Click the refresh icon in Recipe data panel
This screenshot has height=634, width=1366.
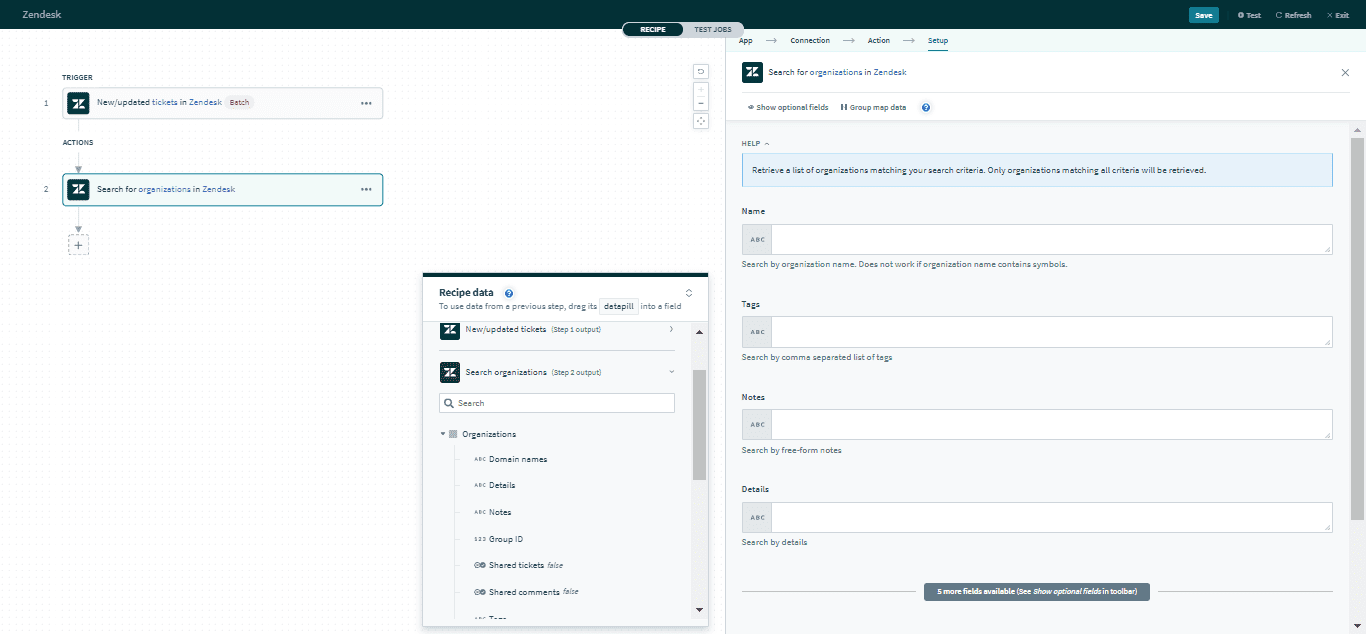point(688,292)
